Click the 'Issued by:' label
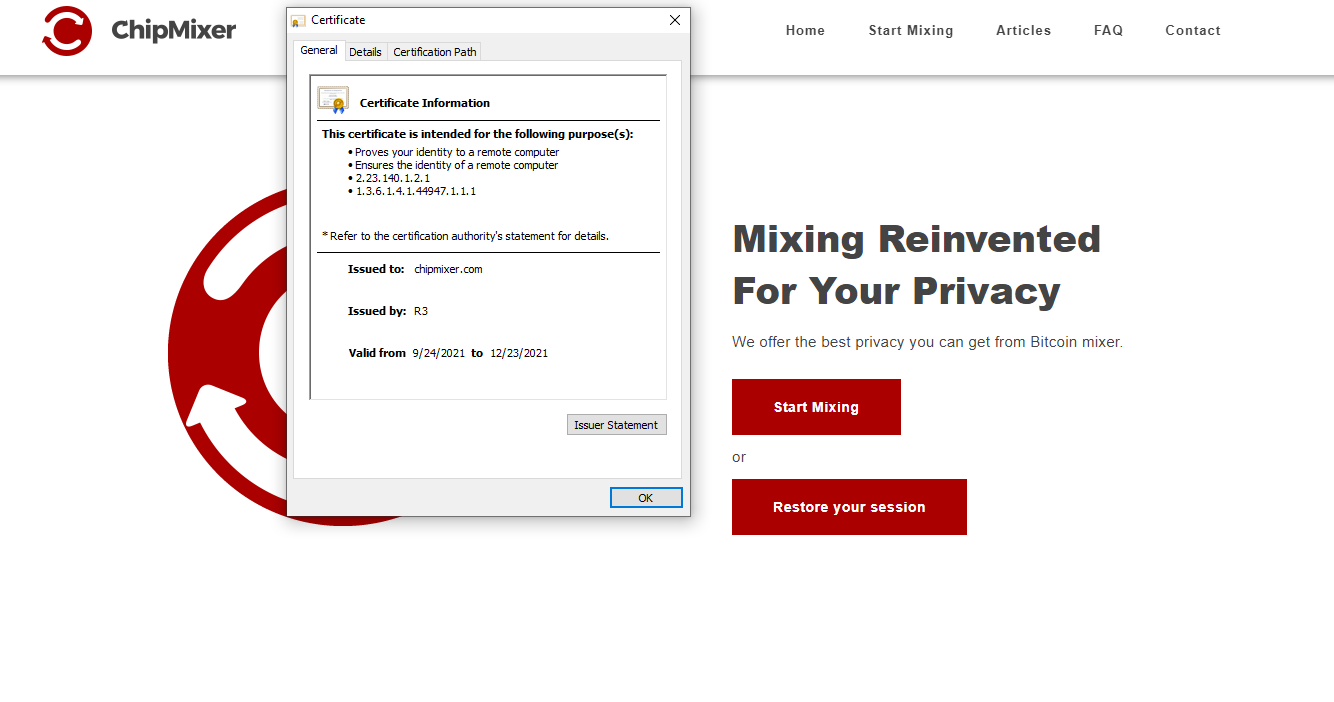Viewport: 1334px width, 702px height. pyautogui.click(x=377, y=311)
